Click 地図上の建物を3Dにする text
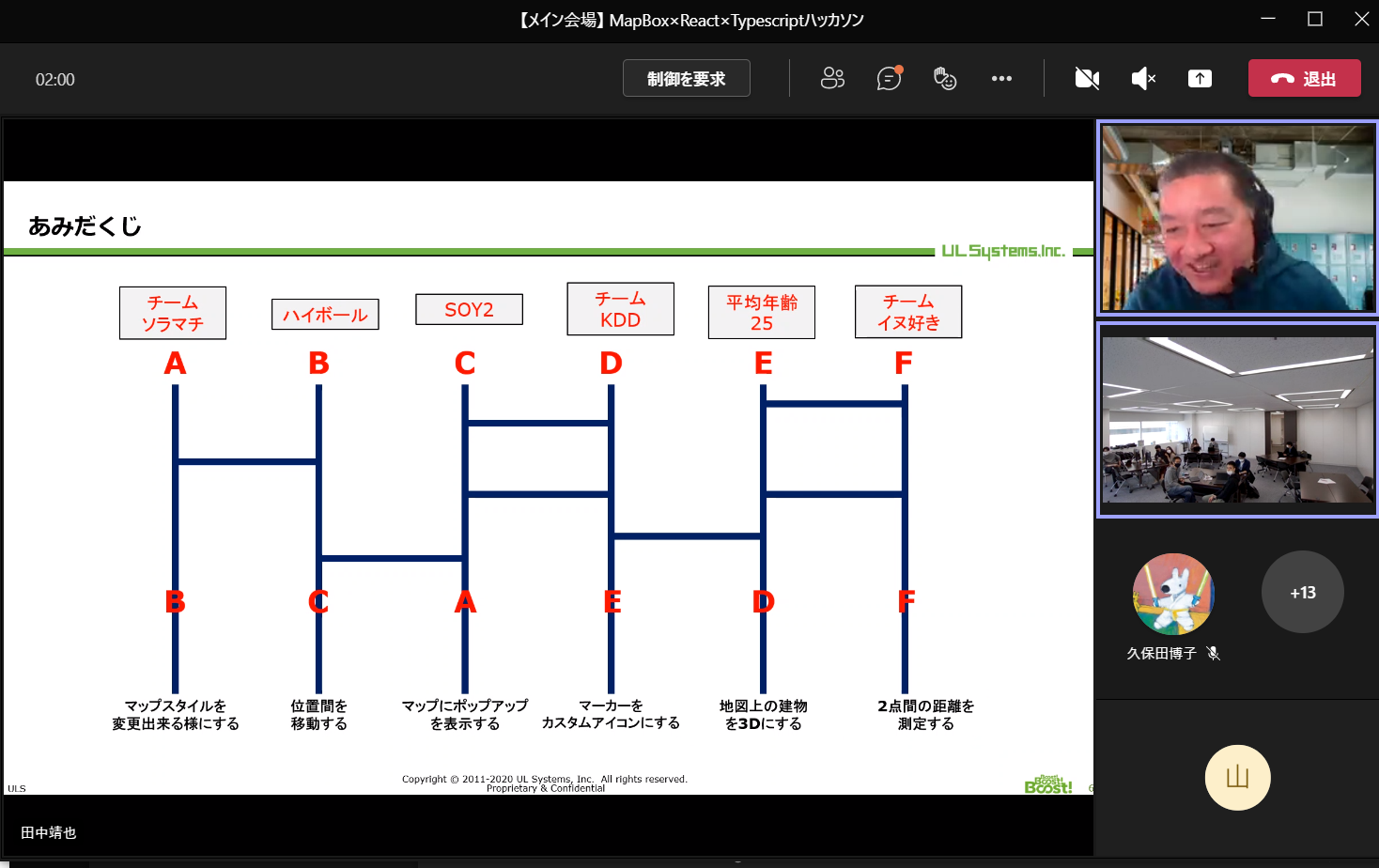The height and width of the screenshot is (868, 1379). (x=763, y=714)
